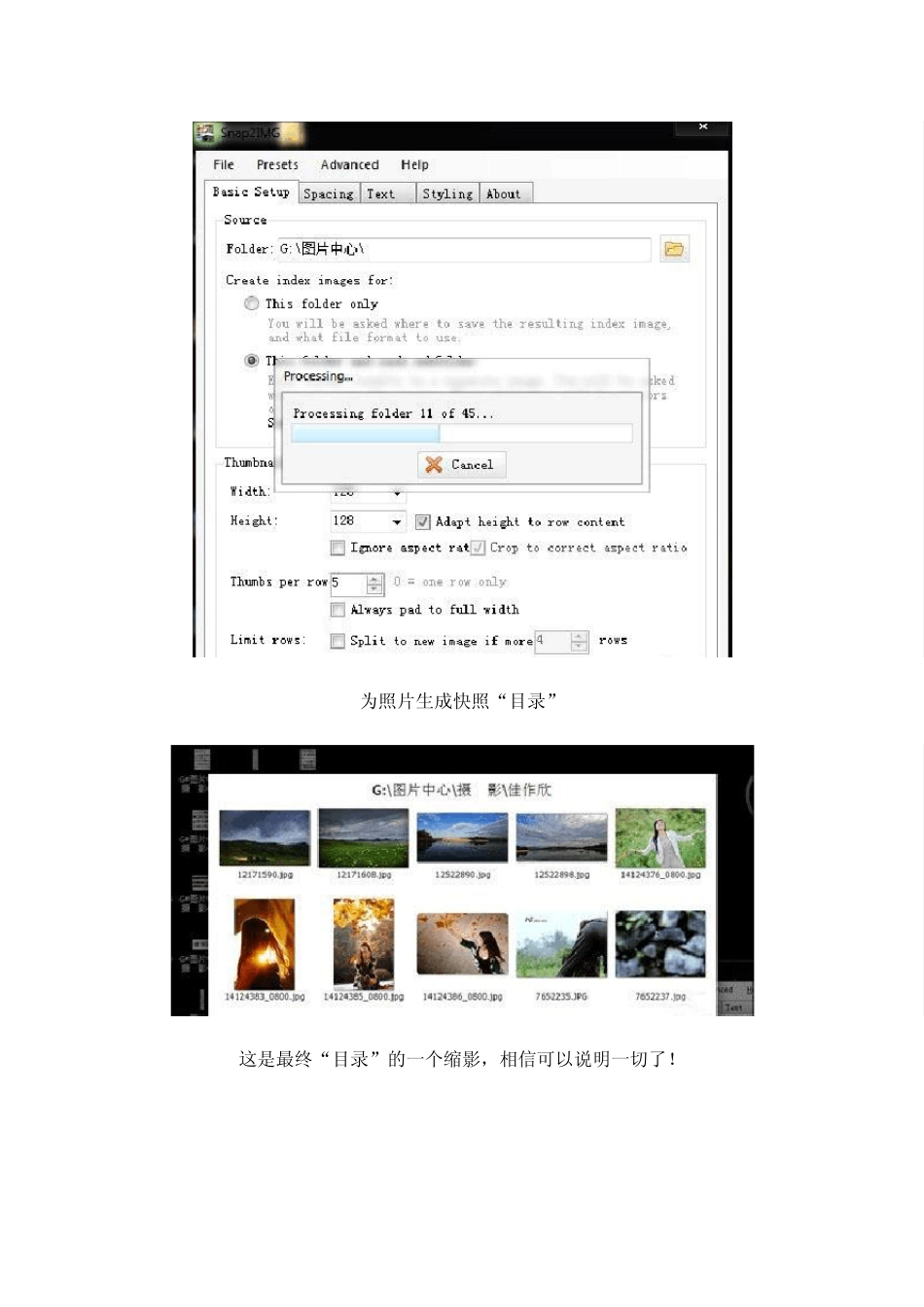This screenshot has width=924, height=1307.
Task: Click the Limit rows number field
Action: [552, 642]
